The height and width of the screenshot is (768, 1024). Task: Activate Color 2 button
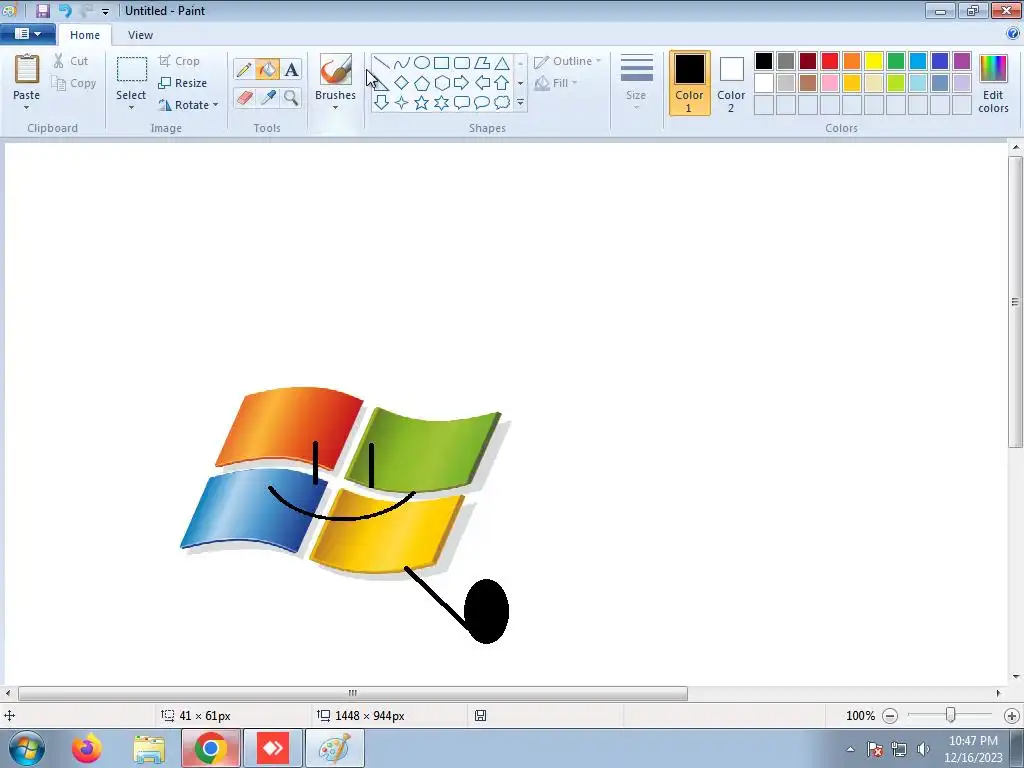[x=731, y=83]
